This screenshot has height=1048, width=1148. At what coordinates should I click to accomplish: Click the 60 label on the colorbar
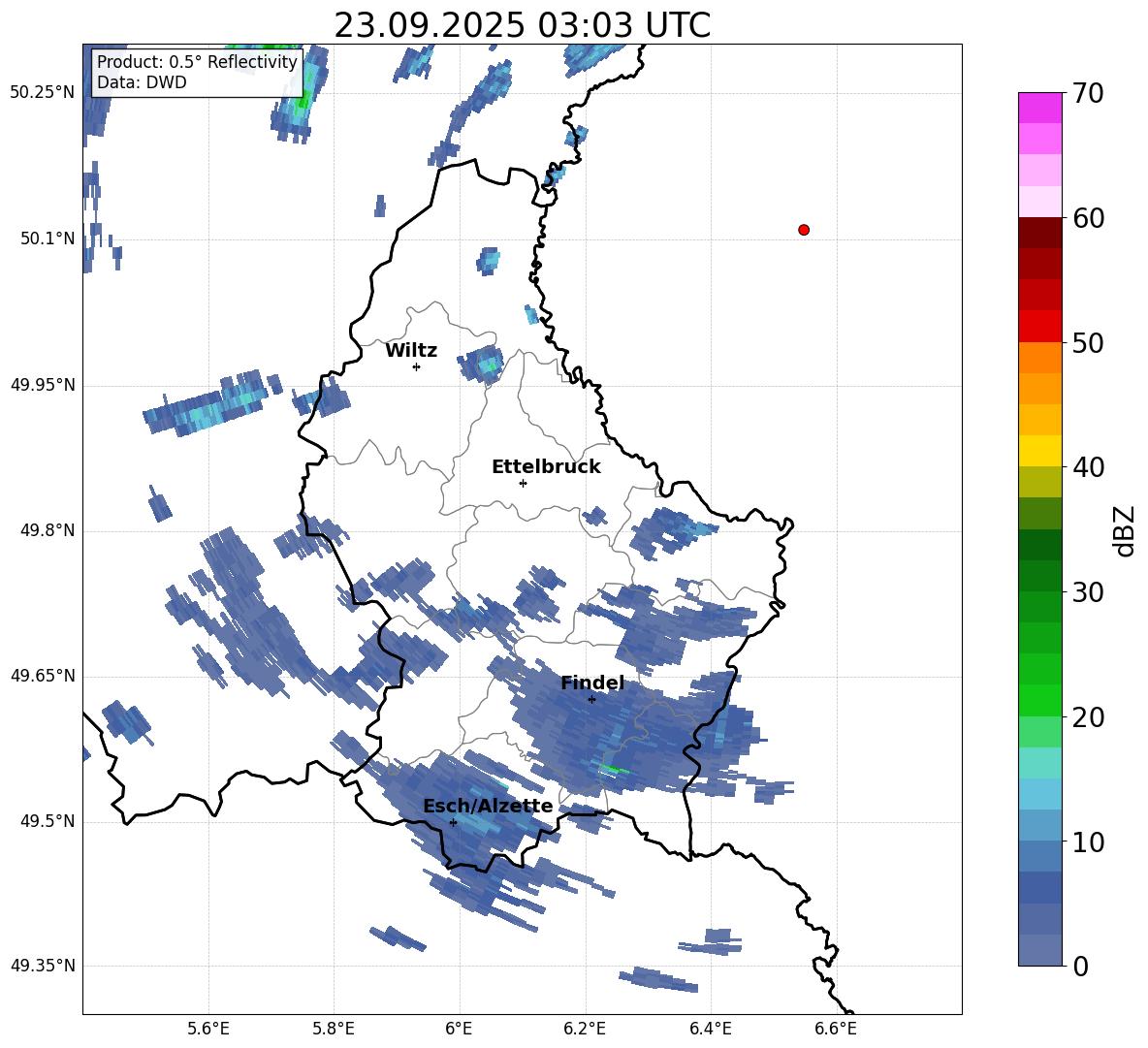pyautogui.click(x=1088, y=218)
